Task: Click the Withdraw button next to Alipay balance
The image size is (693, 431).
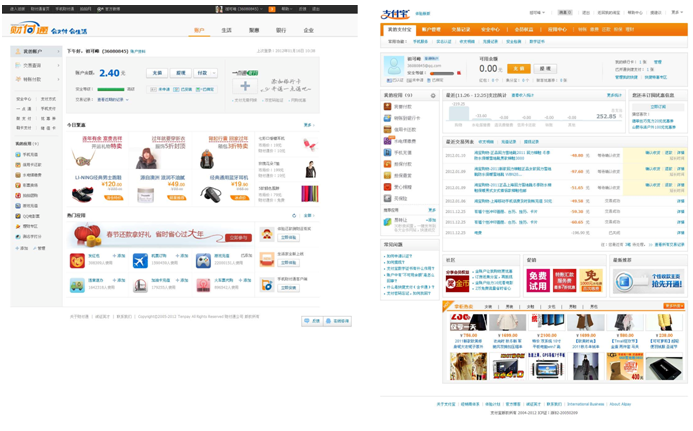Action: click(545, 69)
